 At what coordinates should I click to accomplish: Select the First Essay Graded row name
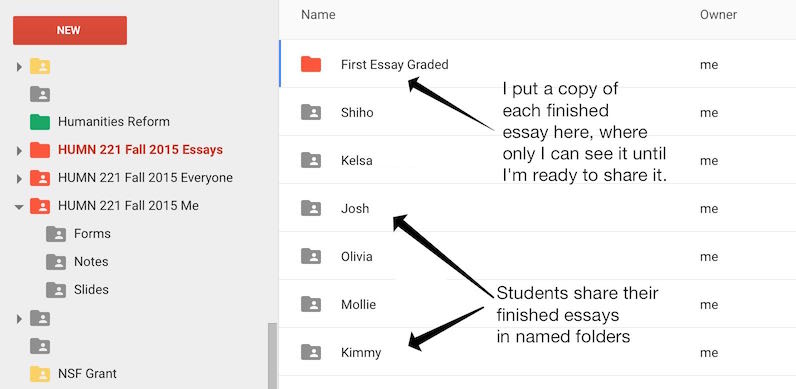[394, 64]
